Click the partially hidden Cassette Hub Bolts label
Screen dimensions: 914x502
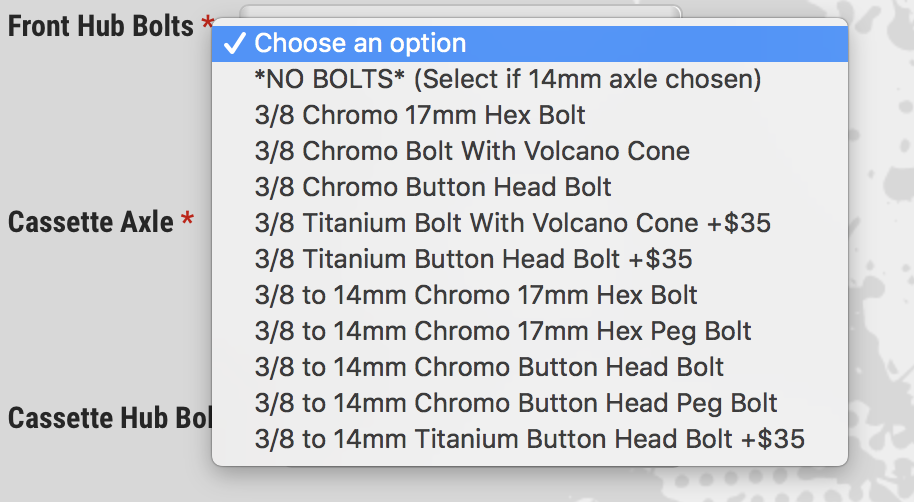(110, 417)
